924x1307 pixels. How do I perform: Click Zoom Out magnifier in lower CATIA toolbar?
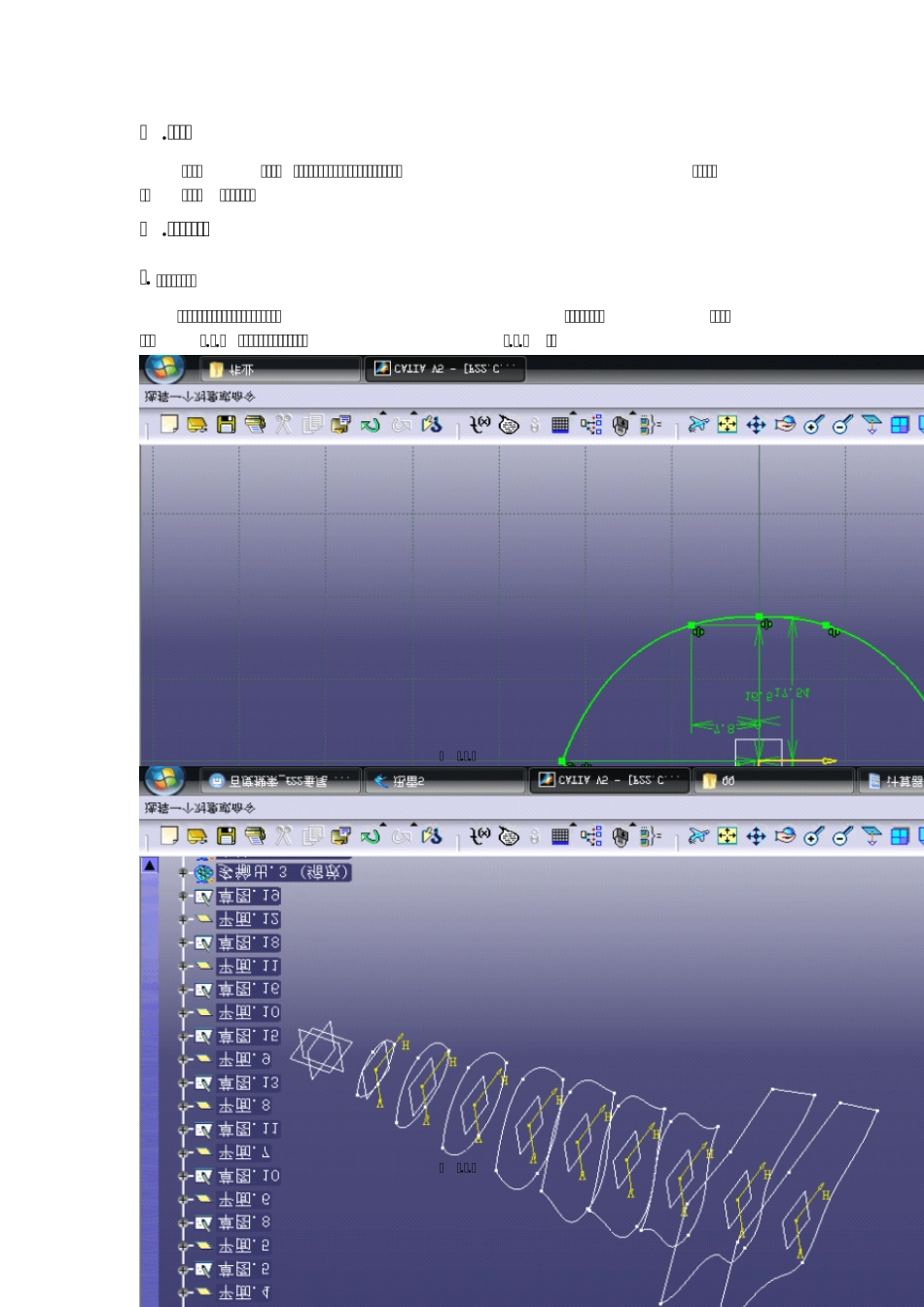pyautogui.click(x=842, y=835)
